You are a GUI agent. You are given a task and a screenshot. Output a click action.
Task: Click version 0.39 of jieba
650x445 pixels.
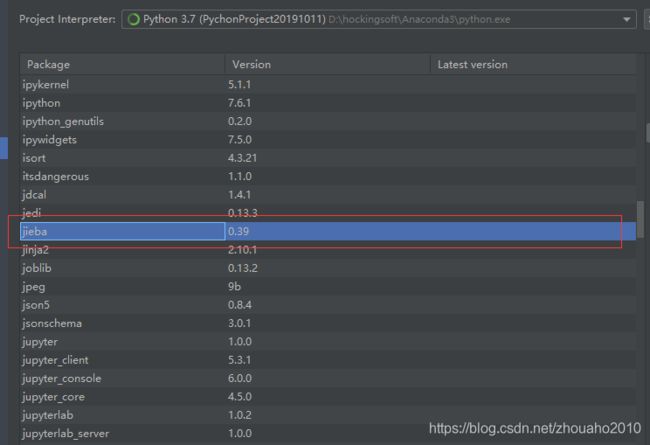238,231
